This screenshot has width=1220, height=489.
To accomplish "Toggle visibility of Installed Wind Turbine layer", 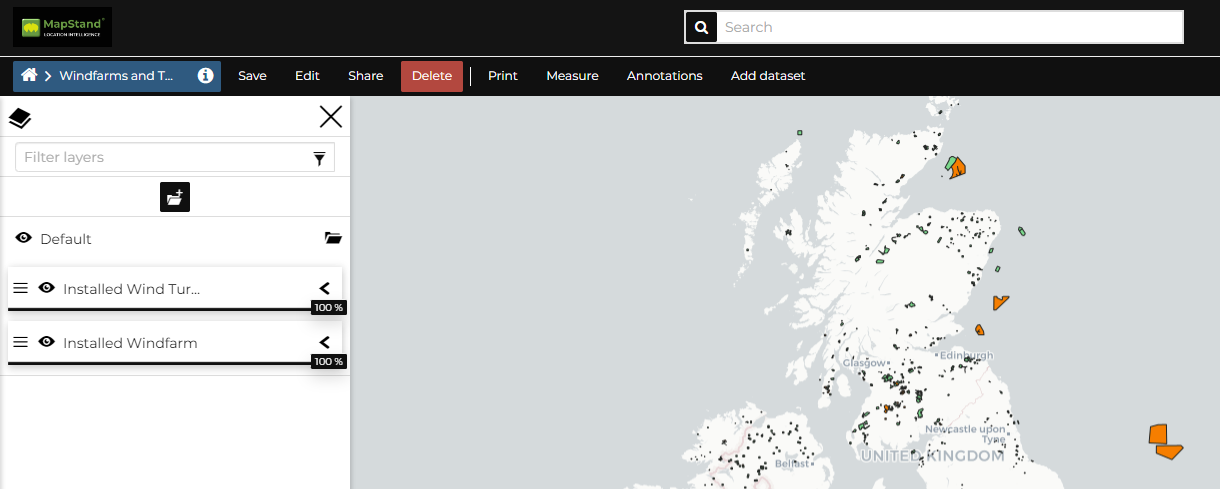I will 46,288.
